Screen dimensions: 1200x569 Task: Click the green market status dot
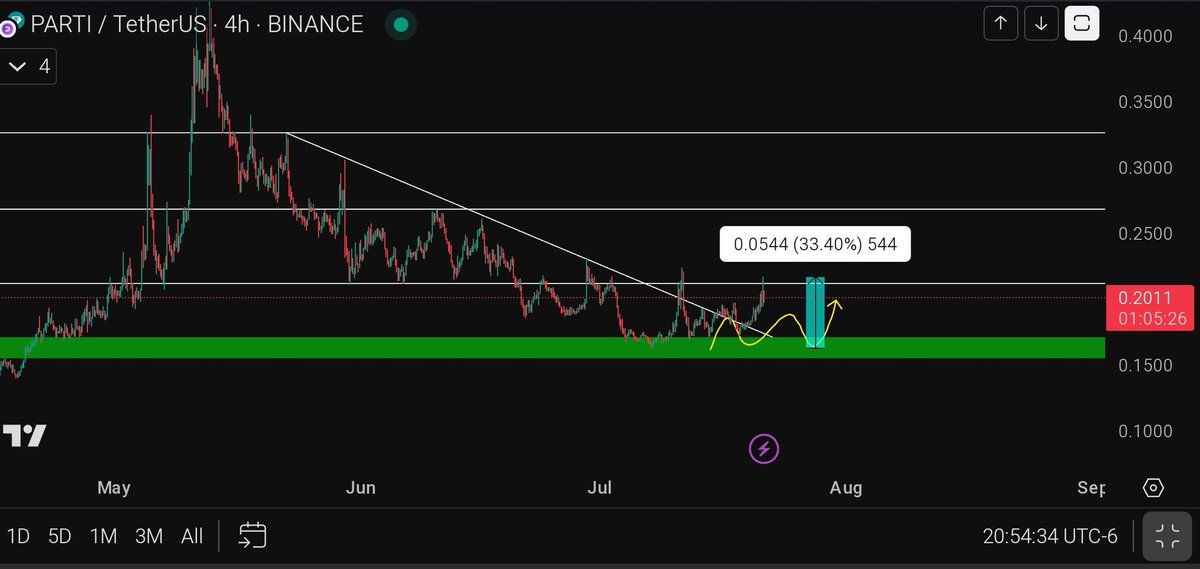[x=401, y=25]
